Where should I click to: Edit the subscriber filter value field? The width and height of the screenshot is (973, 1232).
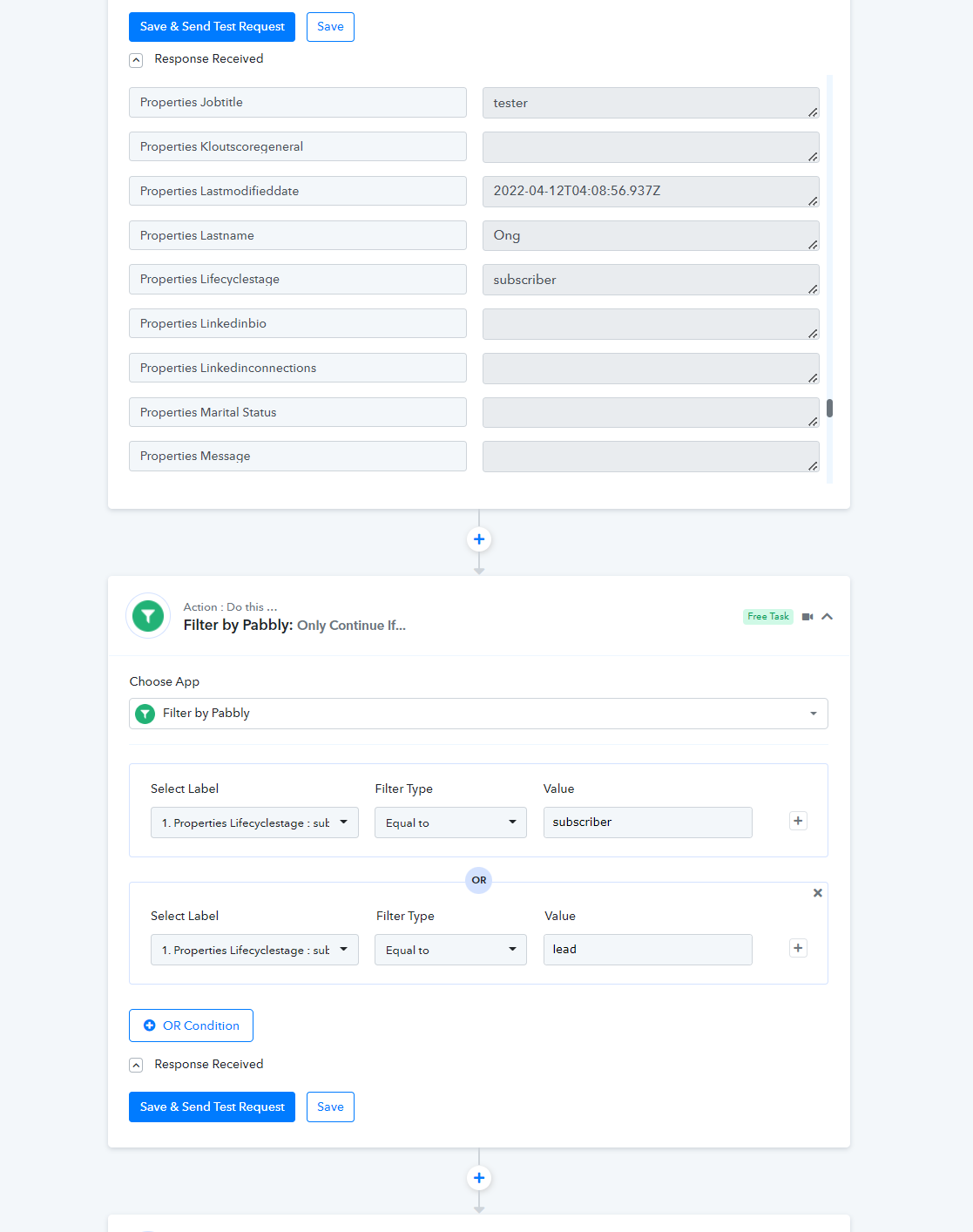point(647,822)
